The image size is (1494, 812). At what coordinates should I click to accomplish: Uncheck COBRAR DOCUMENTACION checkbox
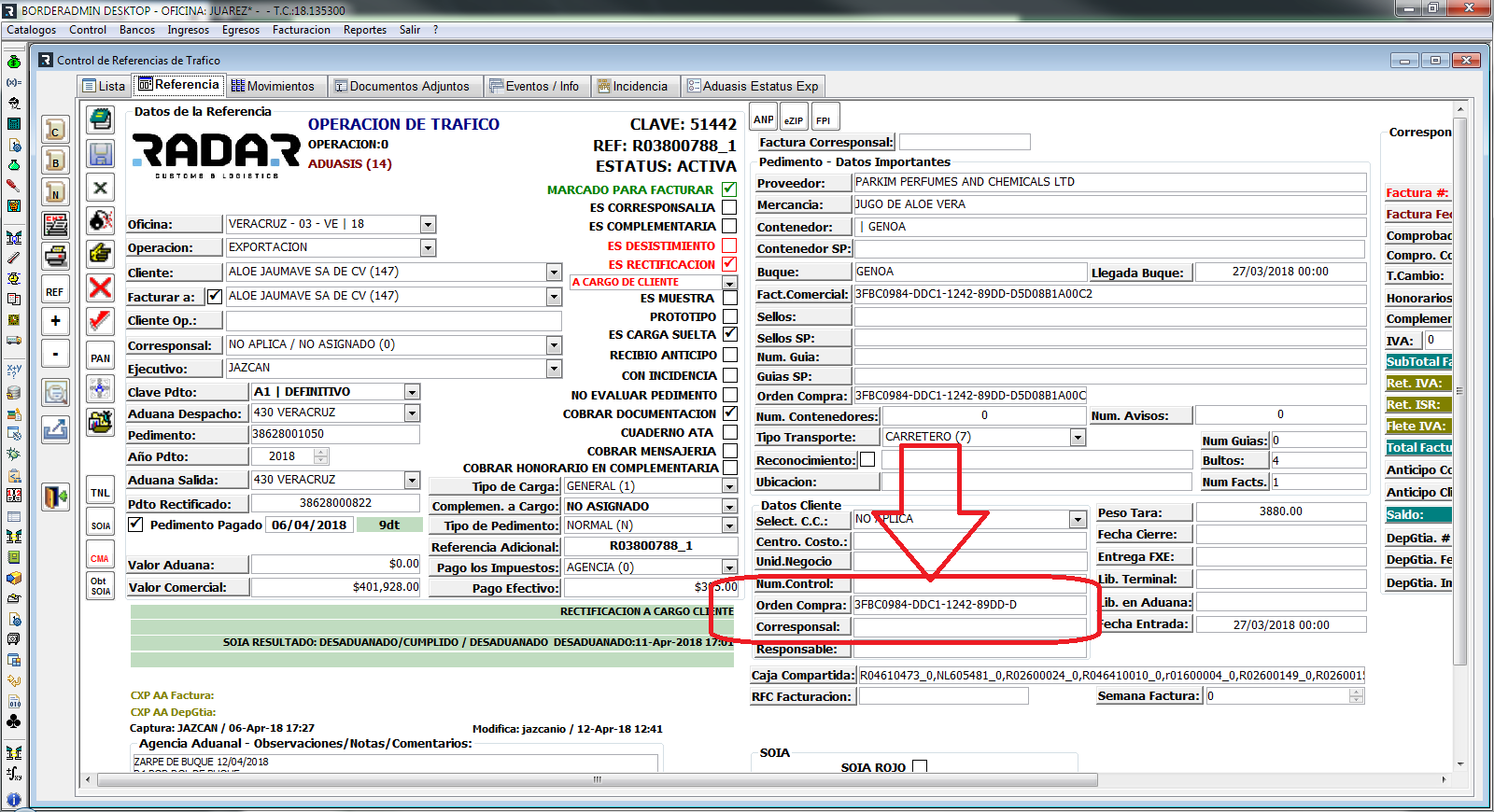[729, 413]
